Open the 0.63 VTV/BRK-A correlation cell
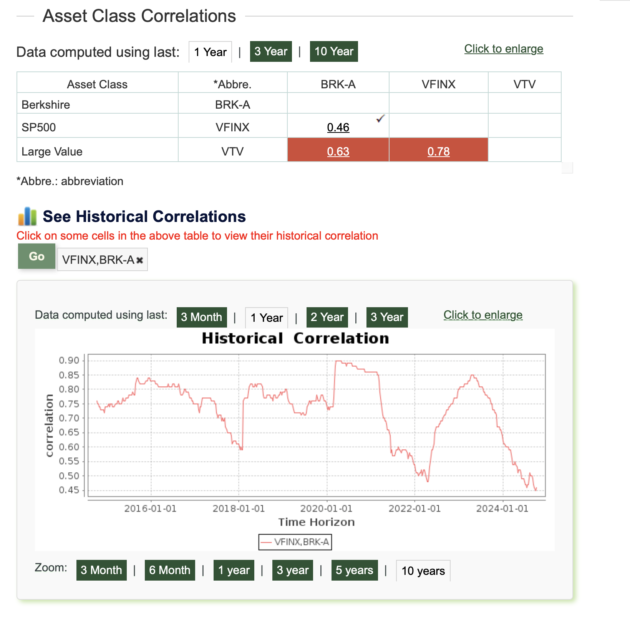The height and width of the screenshot is (619, 630). [338, 151]
